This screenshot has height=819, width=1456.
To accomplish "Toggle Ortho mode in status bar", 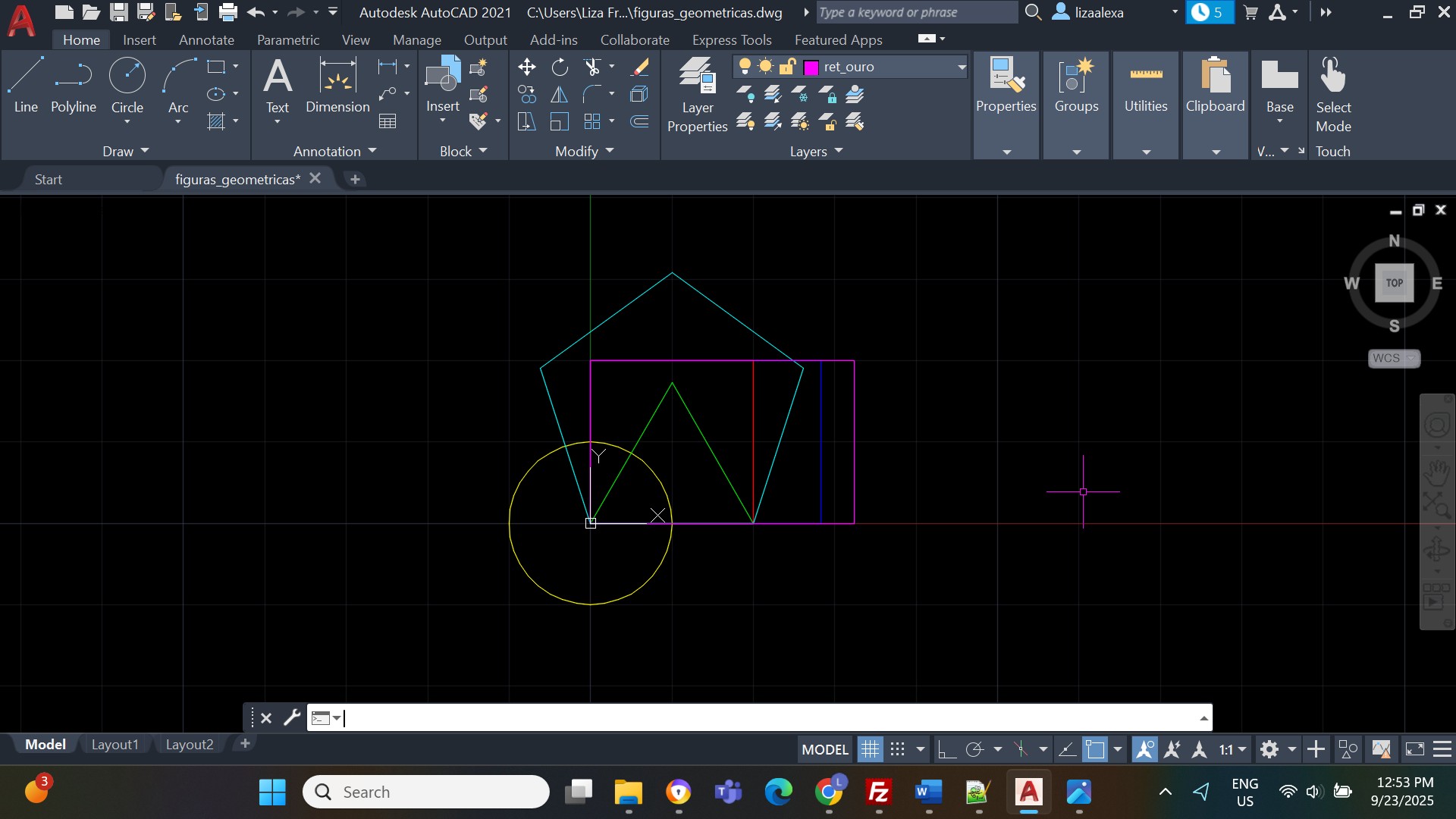I will (x=946, y=750).
